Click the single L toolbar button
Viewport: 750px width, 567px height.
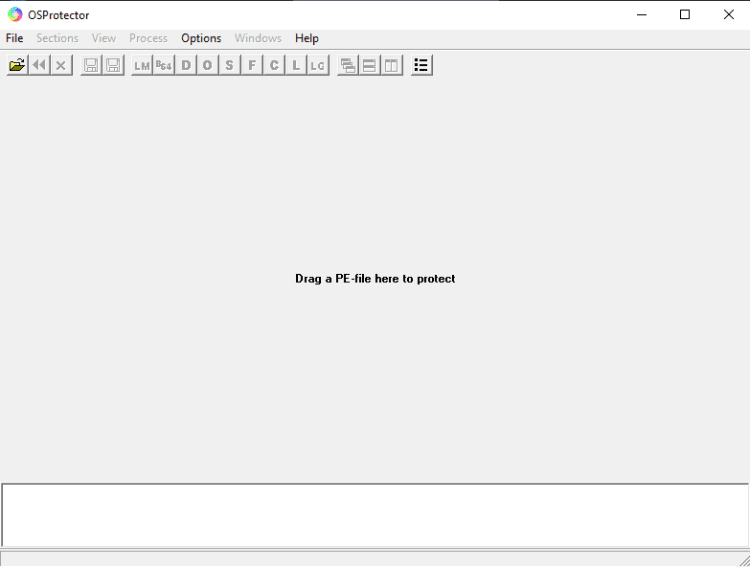click(x=296, y=65)
